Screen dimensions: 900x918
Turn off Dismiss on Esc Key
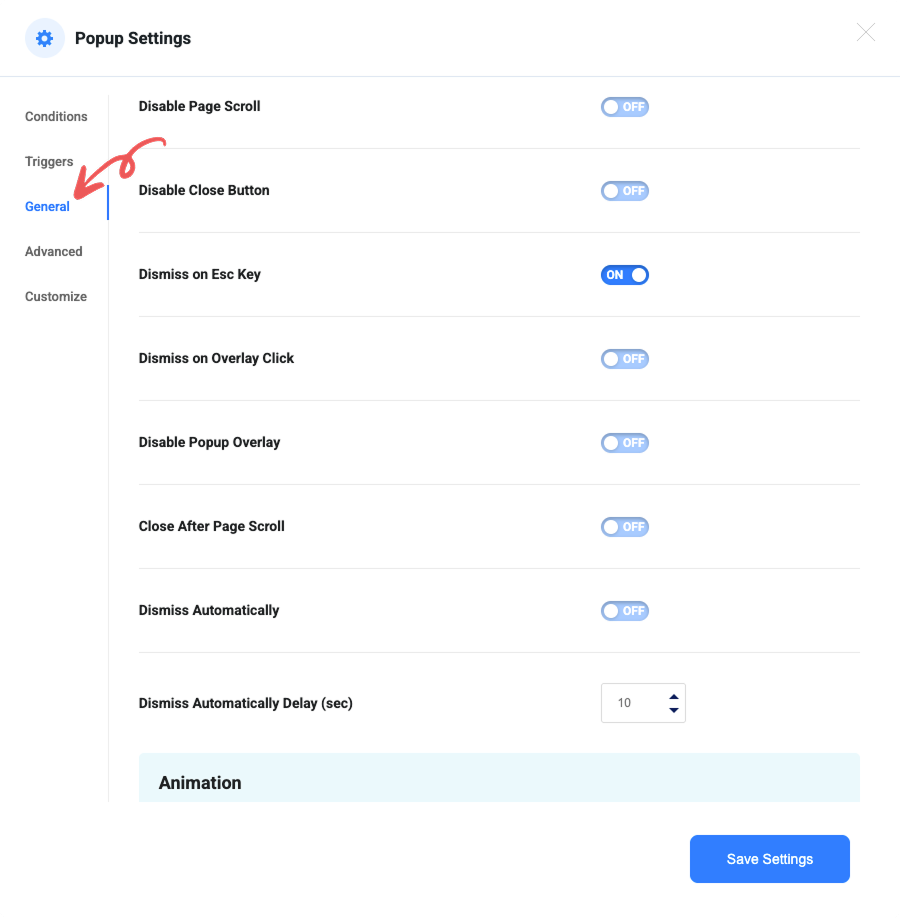[x=624, y=275]
